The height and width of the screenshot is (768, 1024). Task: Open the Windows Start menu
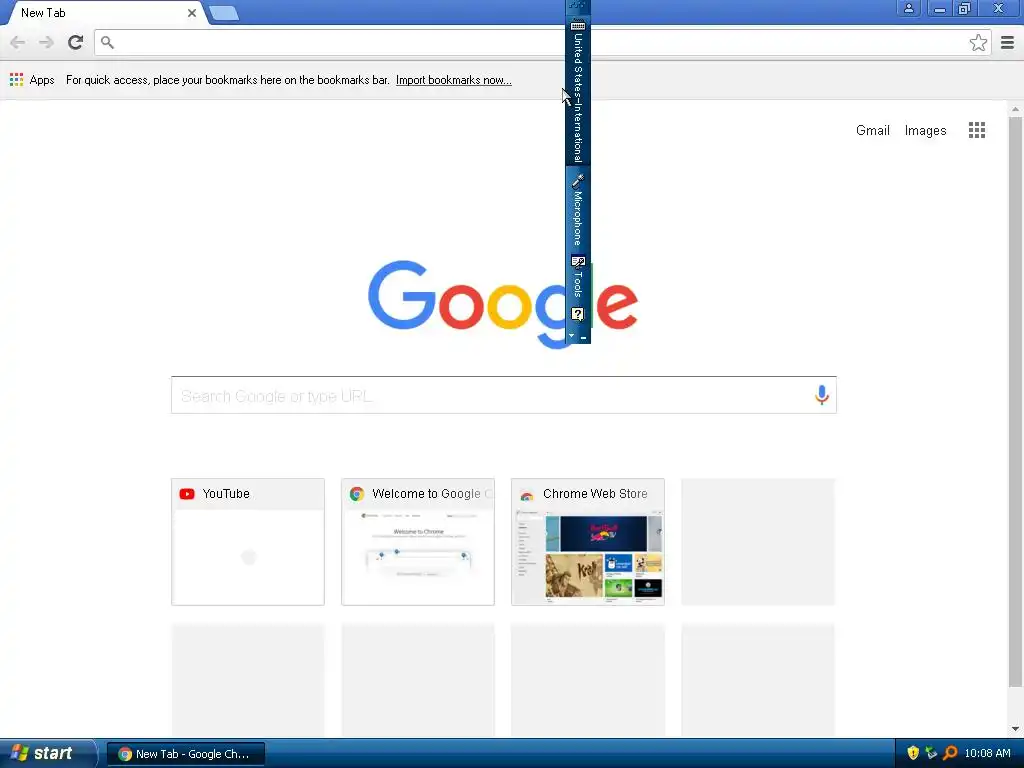click(x=48, y=753)
